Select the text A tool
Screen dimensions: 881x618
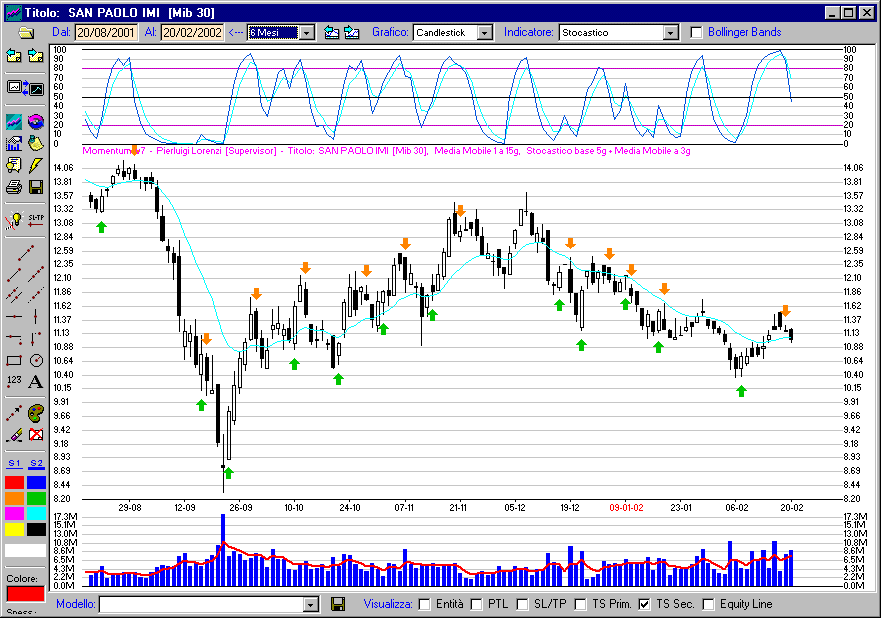36,381
